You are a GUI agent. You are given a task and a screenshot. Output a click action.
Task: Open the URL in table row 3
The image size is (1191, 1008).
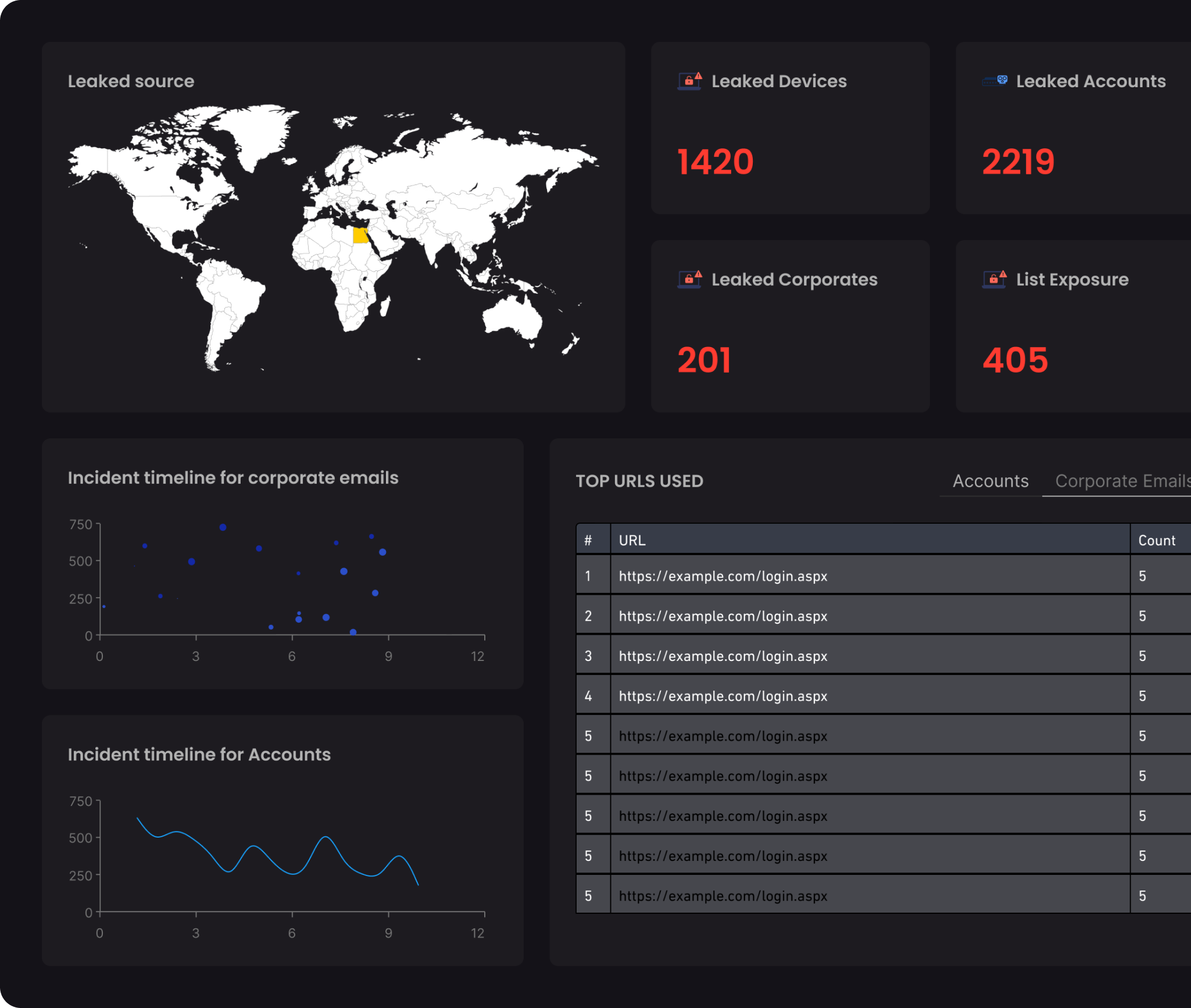tap(723, 656)
